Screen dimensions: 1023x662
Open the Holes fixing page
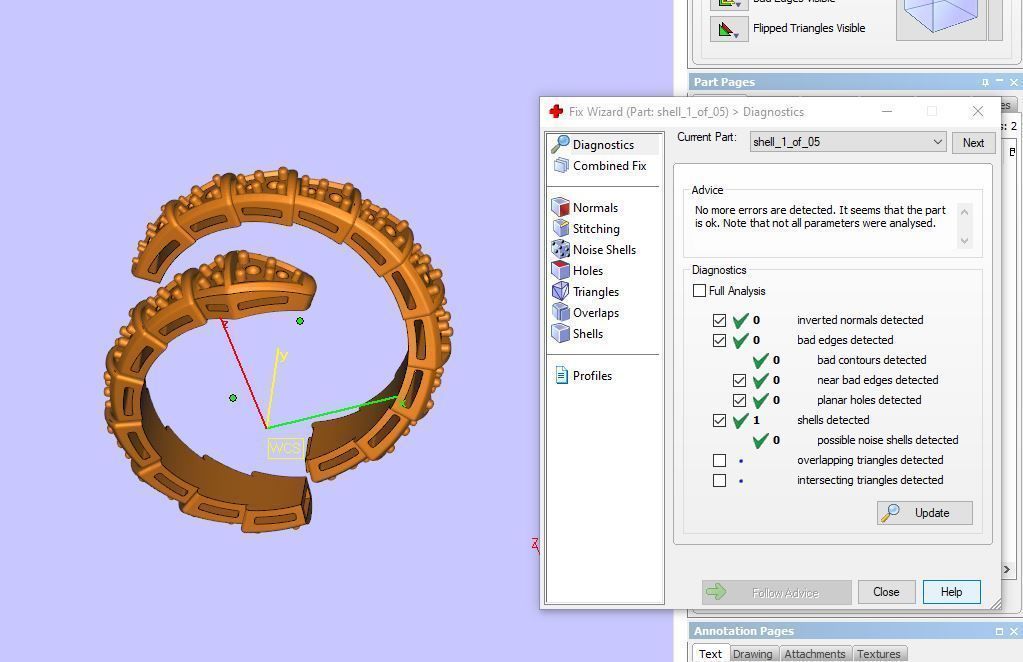pyautogui.click(x=577, y=270)
